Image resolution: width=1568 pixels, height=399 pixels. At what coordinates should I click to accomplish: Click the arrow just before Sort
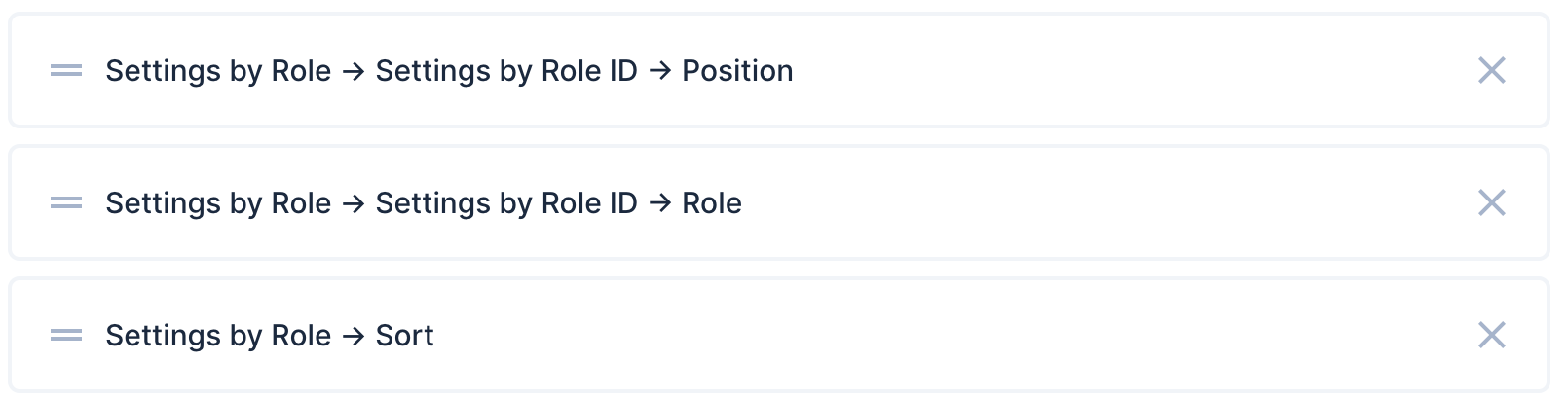(354, 336)
